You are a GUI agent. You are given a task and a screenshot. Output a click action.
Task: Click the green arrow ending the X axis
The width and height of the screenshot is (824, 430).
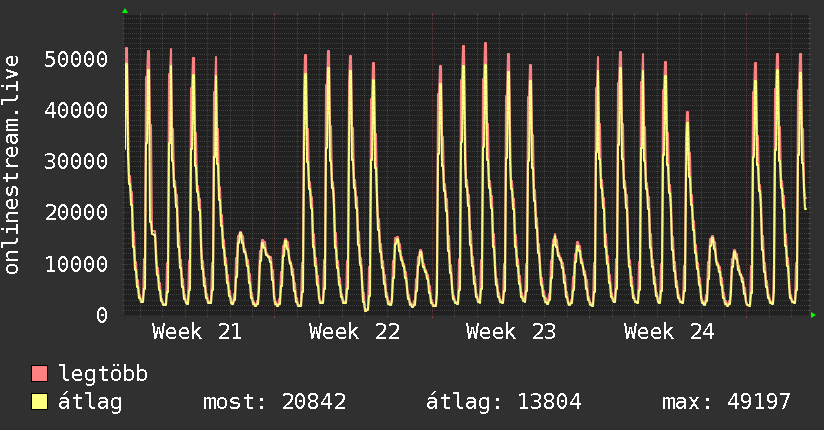(x=813, y=315)
